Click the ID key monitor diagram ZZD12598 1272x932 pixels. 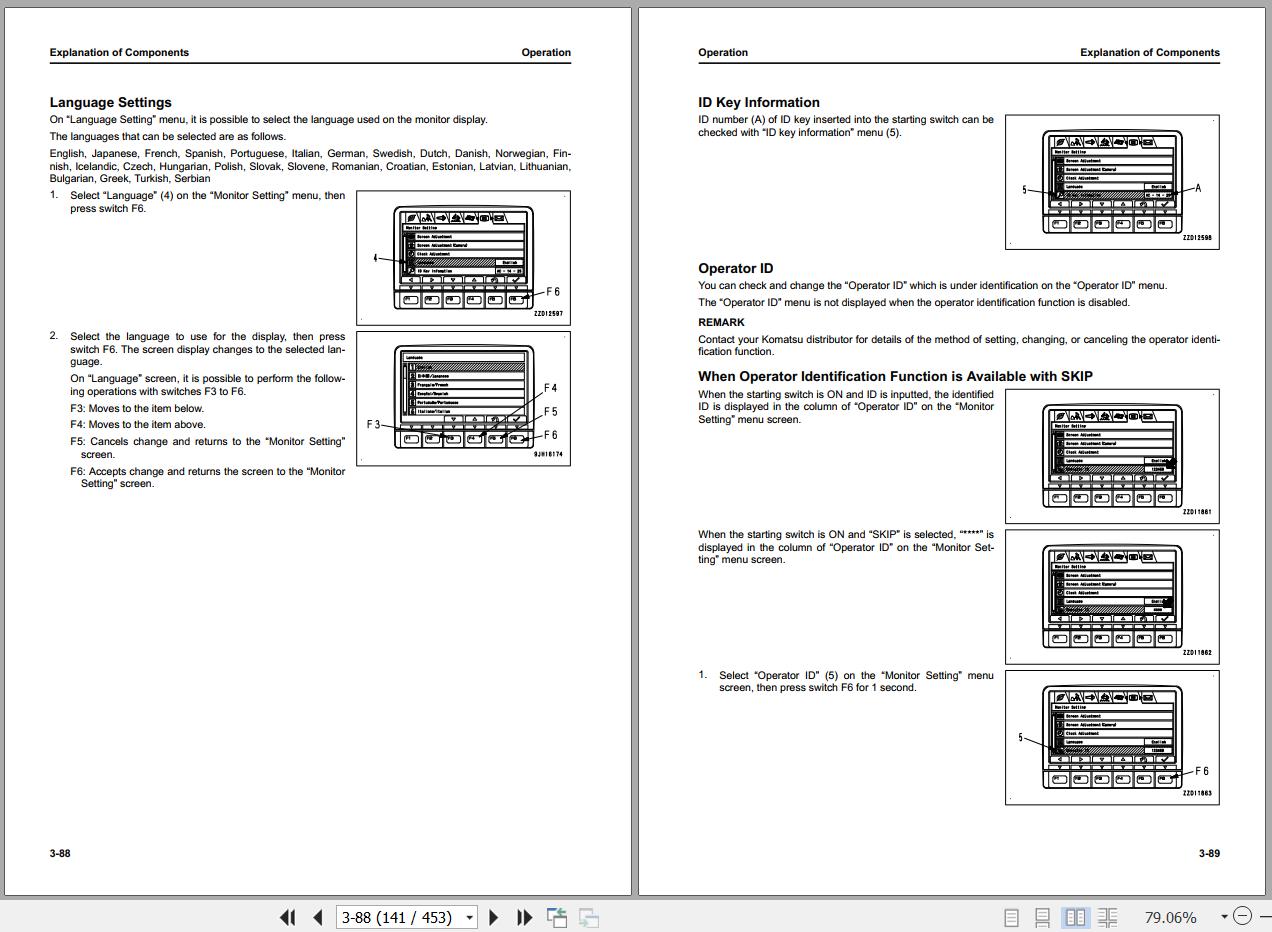click(x=1112, y=182)
